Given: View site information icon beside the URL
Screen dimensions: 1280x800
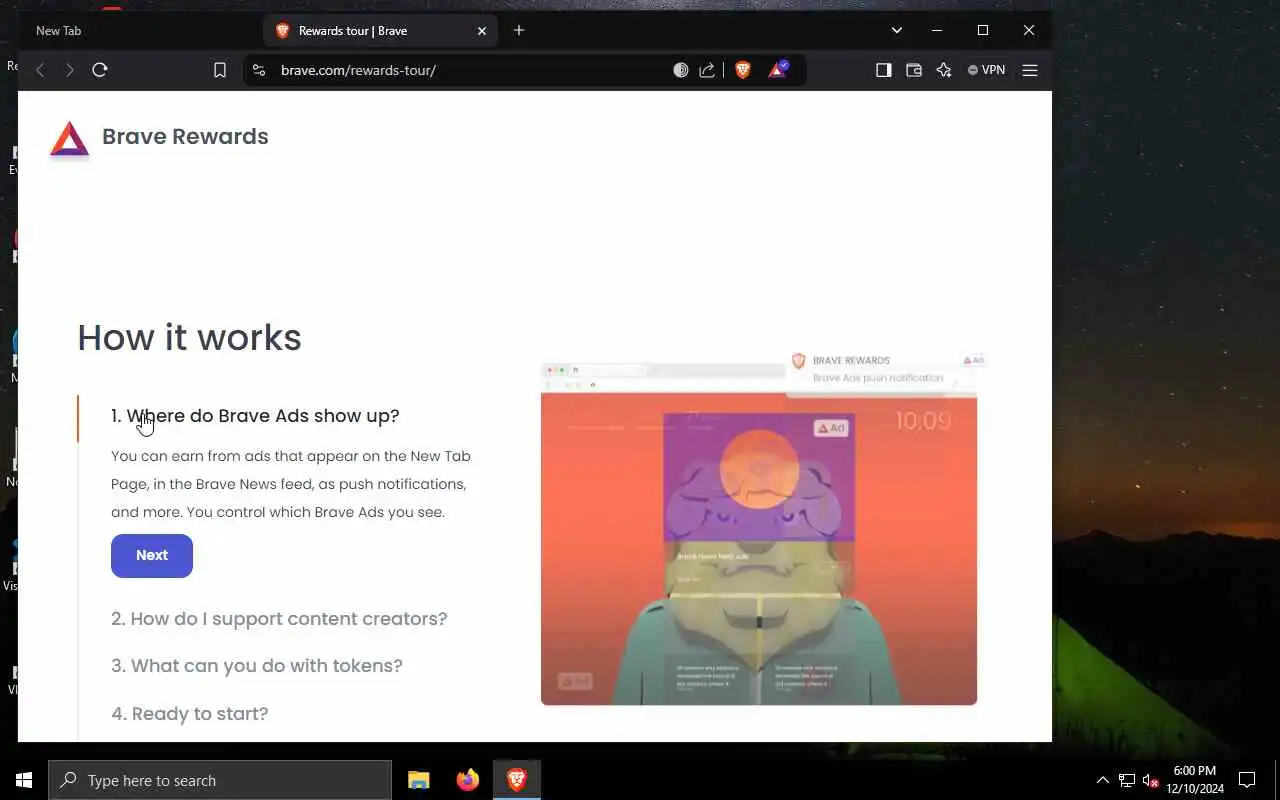Looking at the screenshot, I should pyautogui.click(x=259, y=70).
